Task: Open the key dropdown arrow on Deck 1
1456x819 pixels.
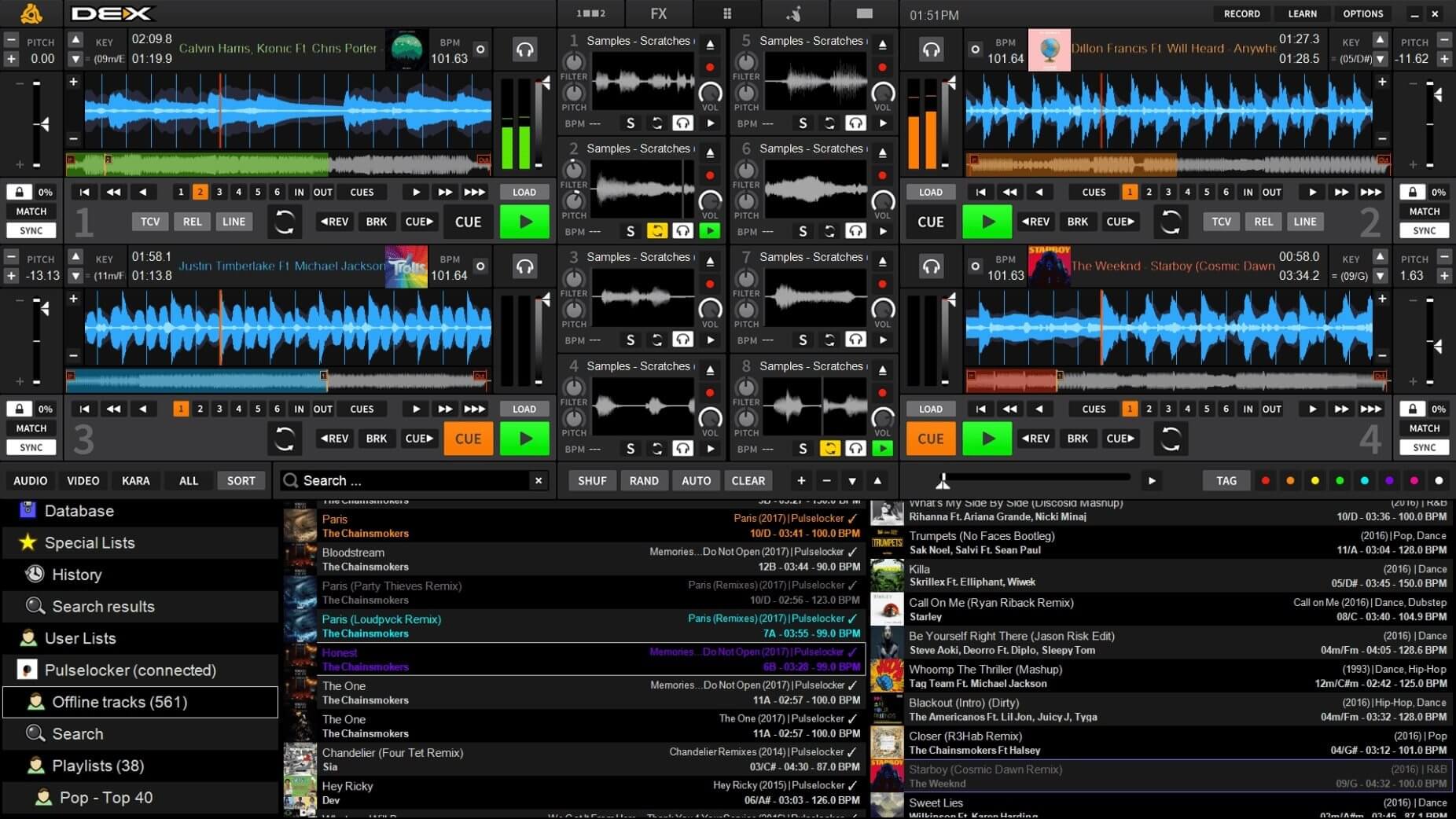Action: click(75, 58)
